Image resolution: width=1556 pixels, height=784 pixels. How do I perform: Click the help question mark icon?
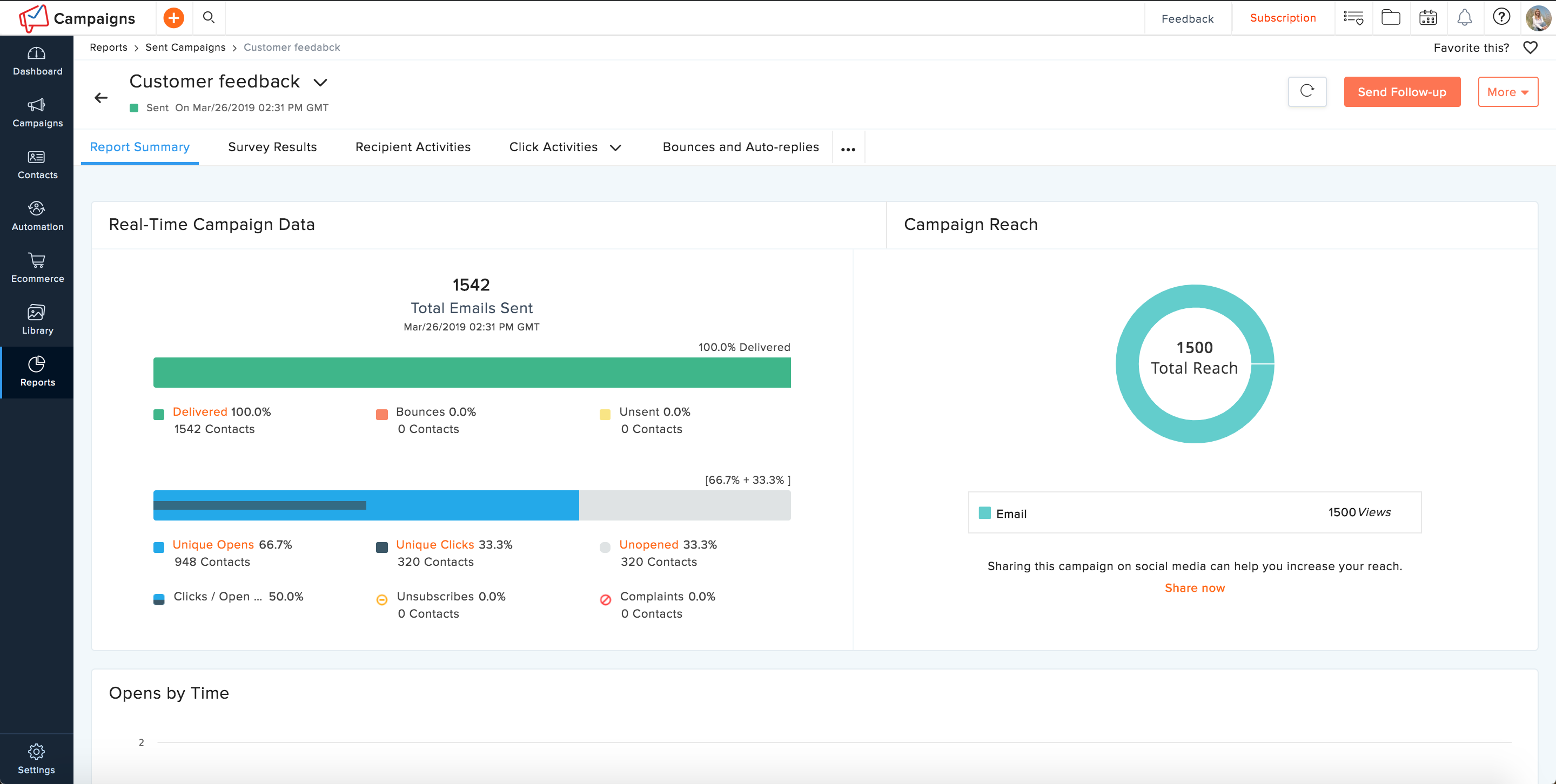point(1501,17)
